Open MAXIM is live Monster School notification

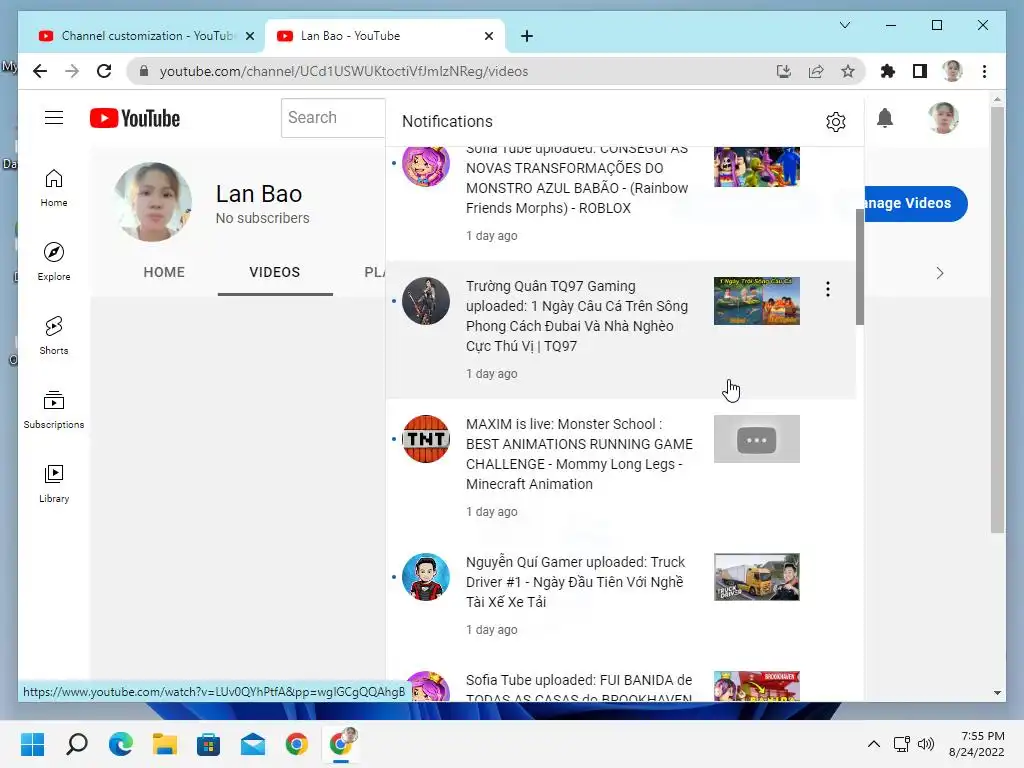(620, 468)
